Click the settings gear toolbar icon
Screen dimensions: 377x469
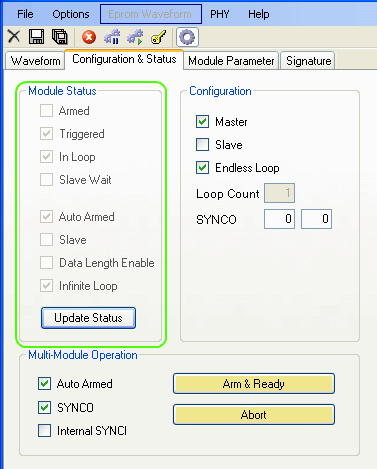click(x=187, y=37)
